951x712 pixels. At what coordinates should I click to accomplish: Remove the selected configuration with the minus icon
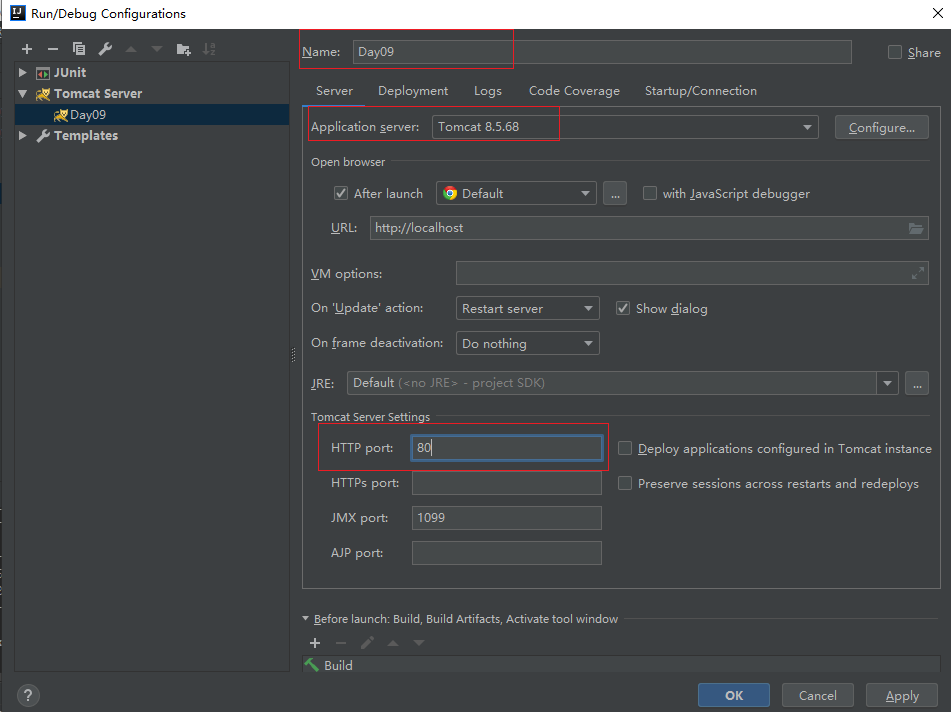pyautogui.click(x=53, y=49)
